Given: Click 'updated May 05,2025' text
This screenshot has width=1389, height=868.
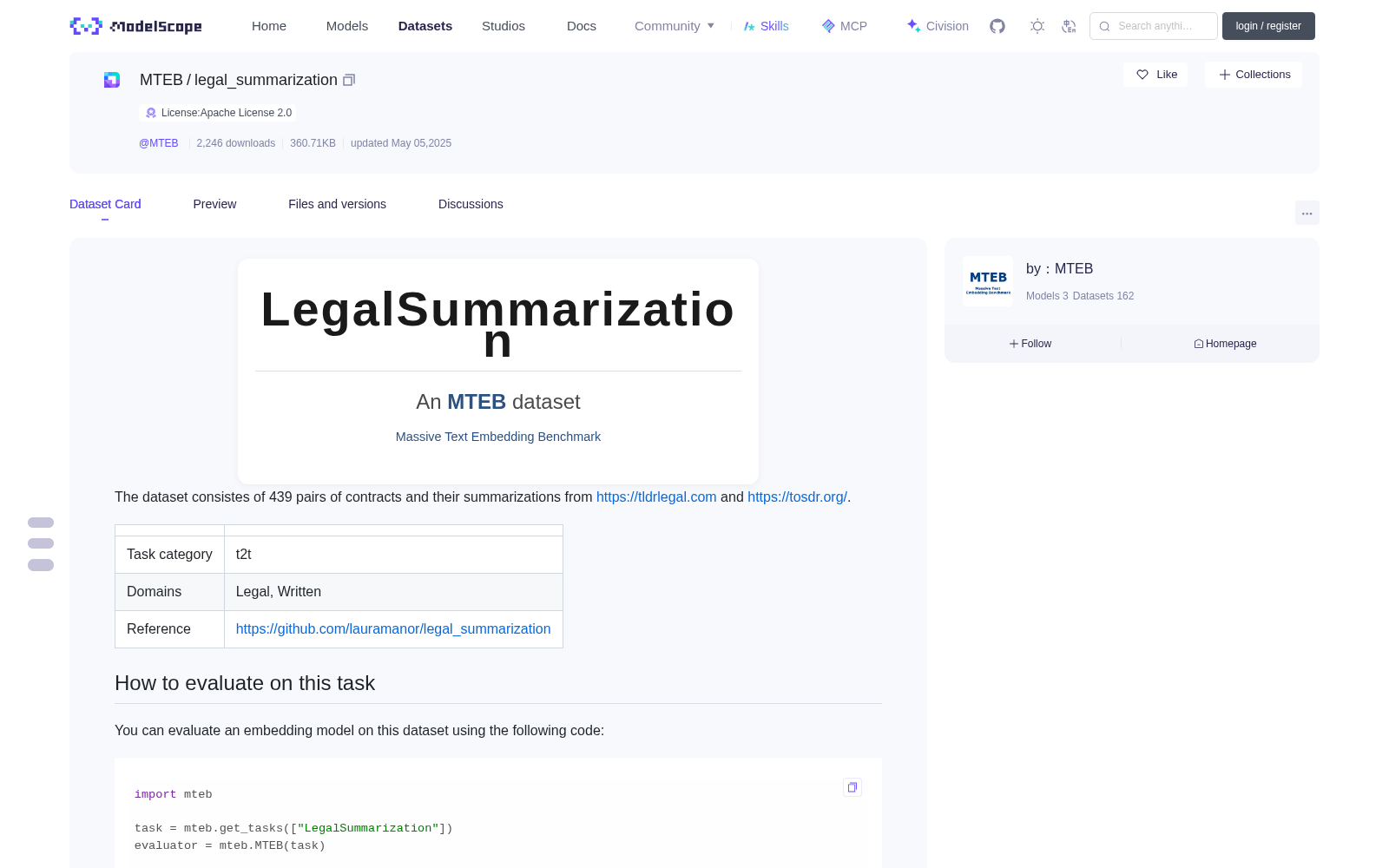Looking at the screenshot, I should 401,143.
